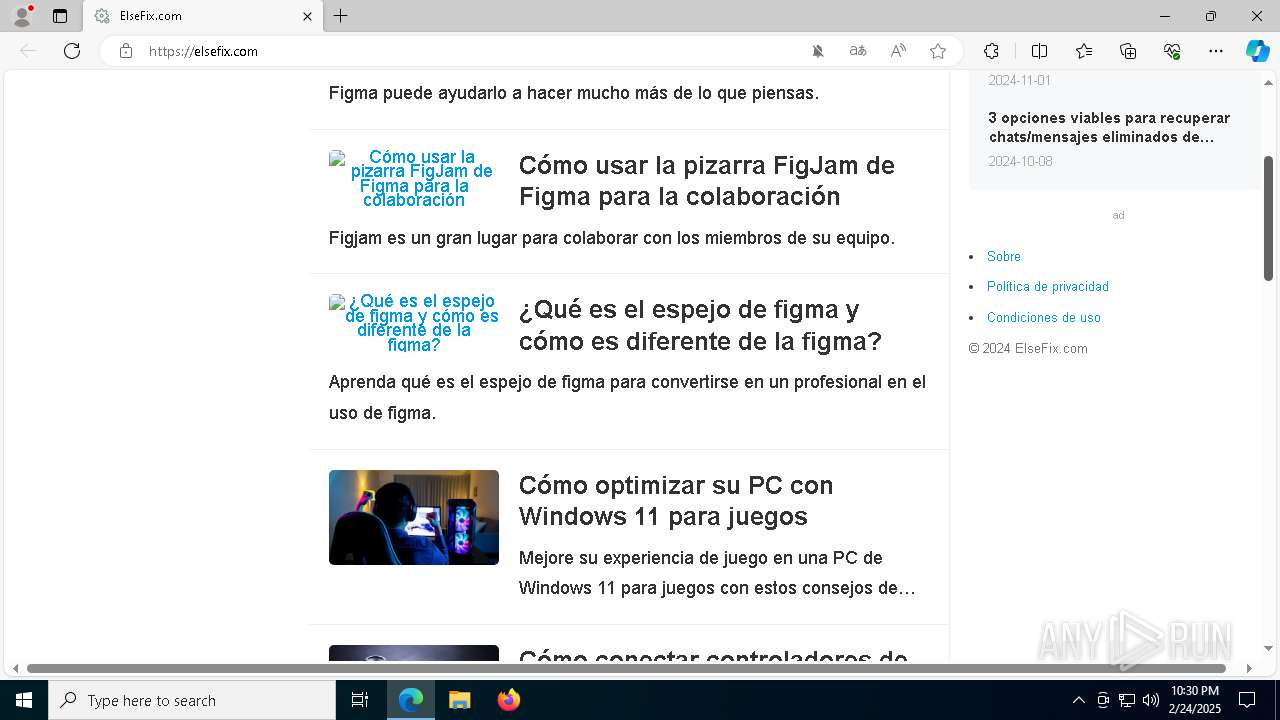This screenshot has height=720, width=1280.
Task: Open the Cómo conectar controladores article
Action: tap(713, 656)
